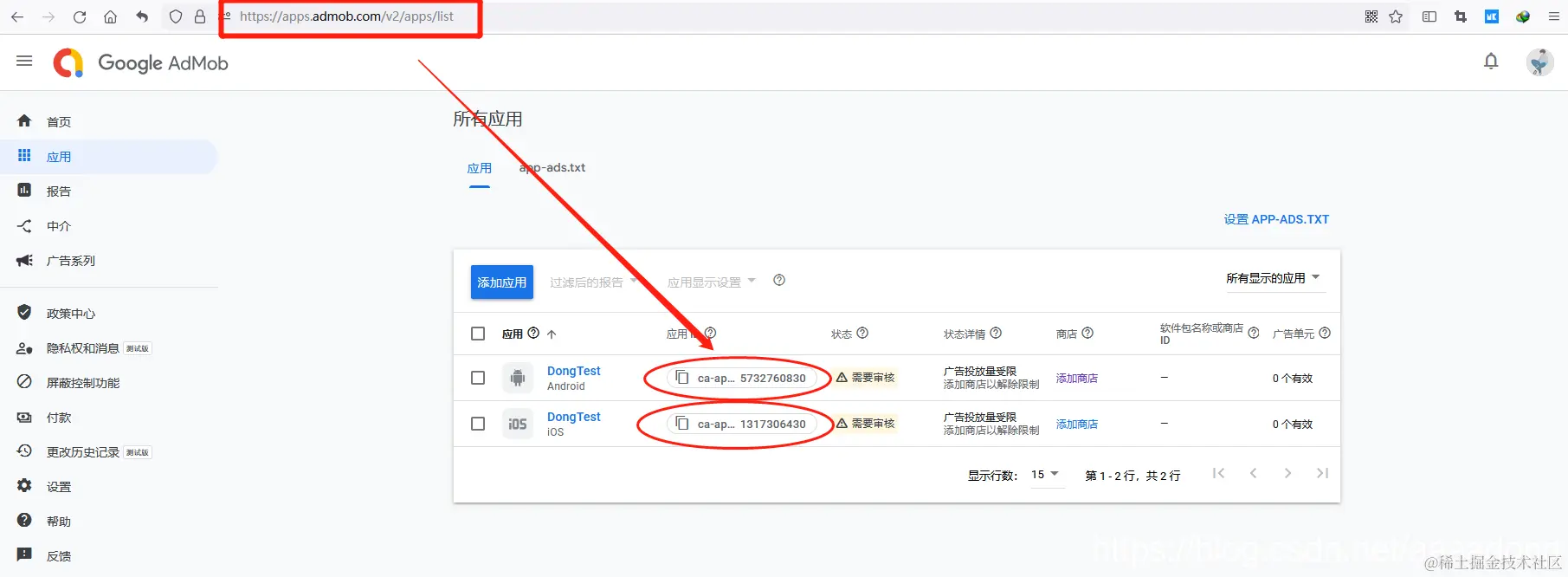Viewport: 1568px width, 577px height.
Task: Click 添加商店 link in Android row
Action: pos(1077,379)
